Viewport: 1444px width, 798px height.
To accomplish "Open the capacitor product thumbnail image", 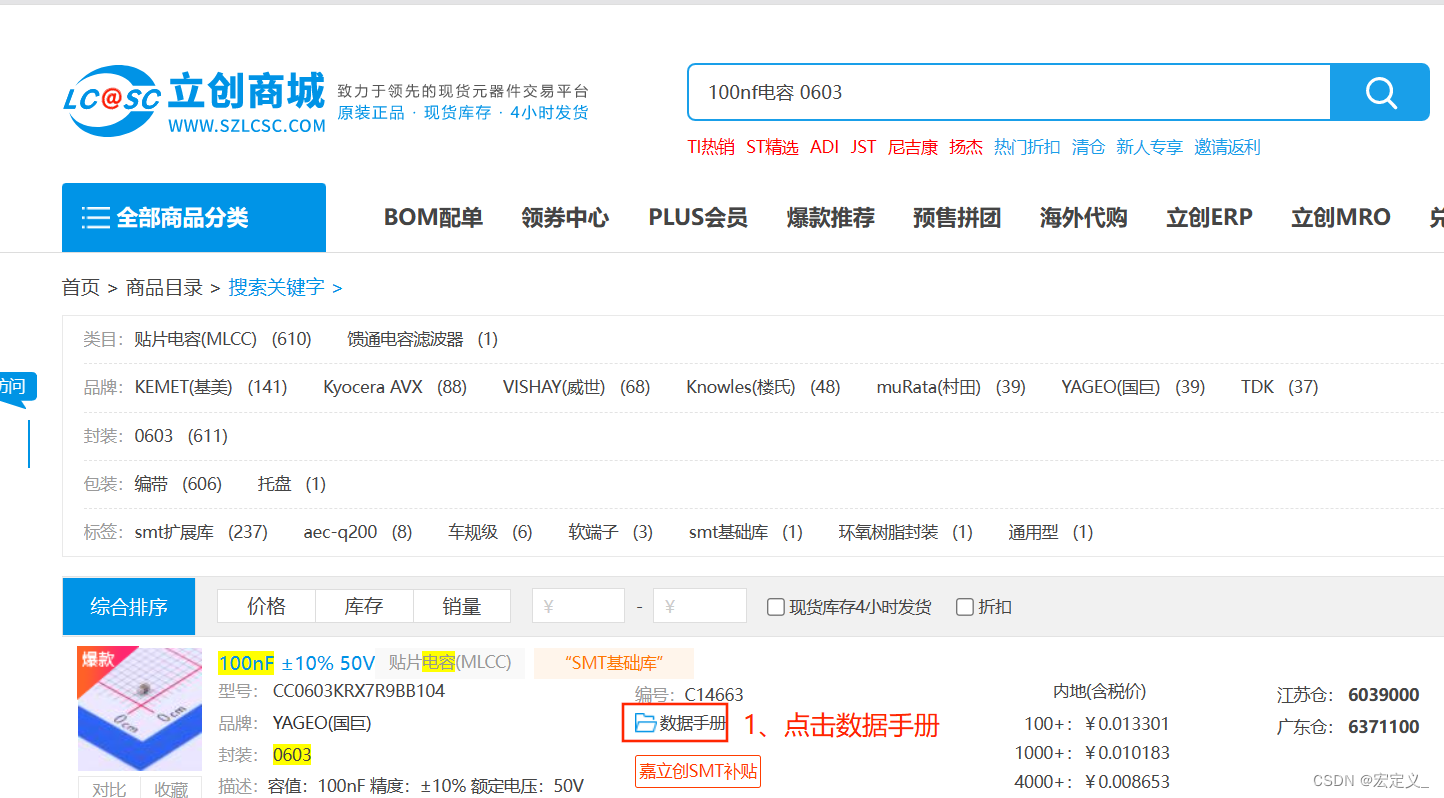I will pyautogui.click(x=140, y=709).
